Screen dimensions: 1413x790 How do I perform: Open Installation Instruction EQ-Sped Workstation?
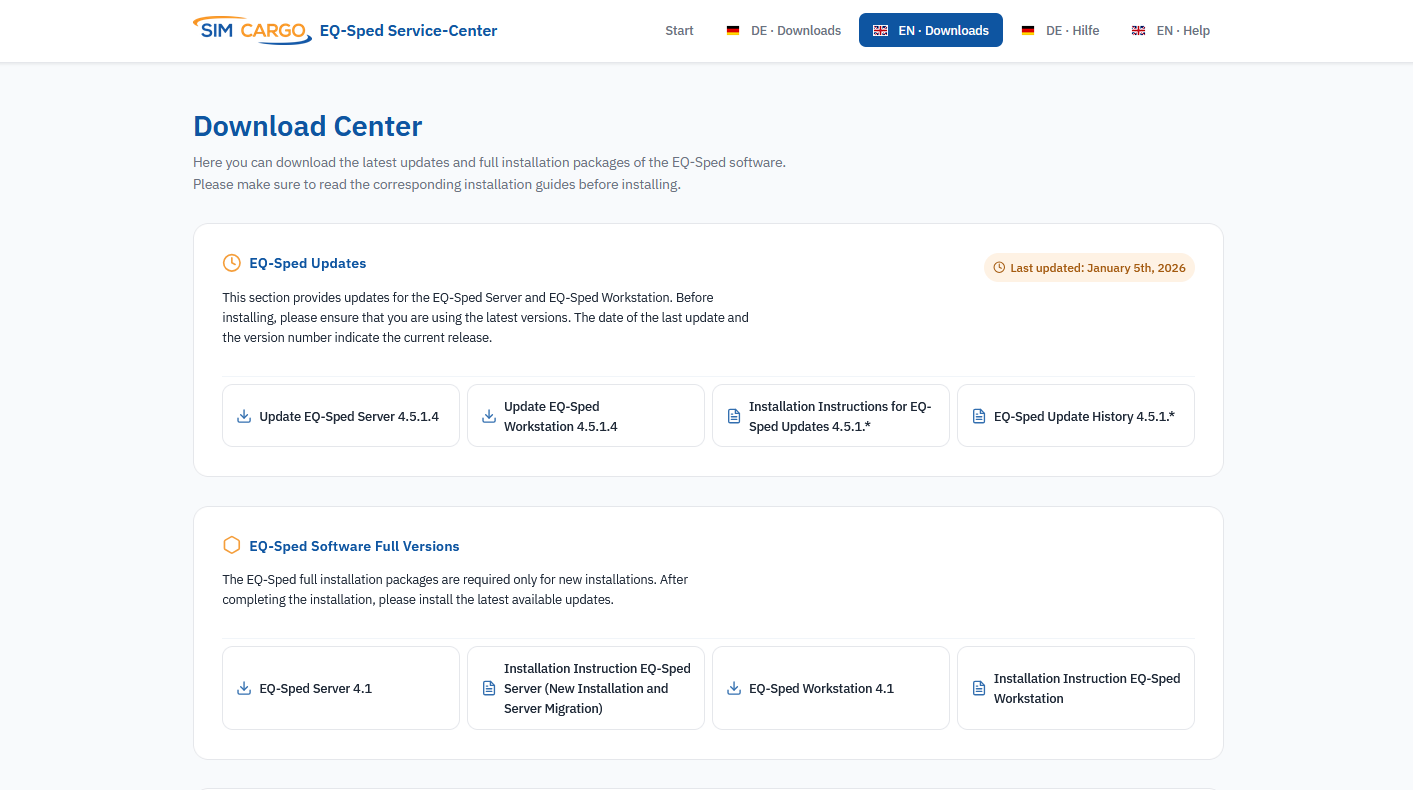coord(1075,688)
